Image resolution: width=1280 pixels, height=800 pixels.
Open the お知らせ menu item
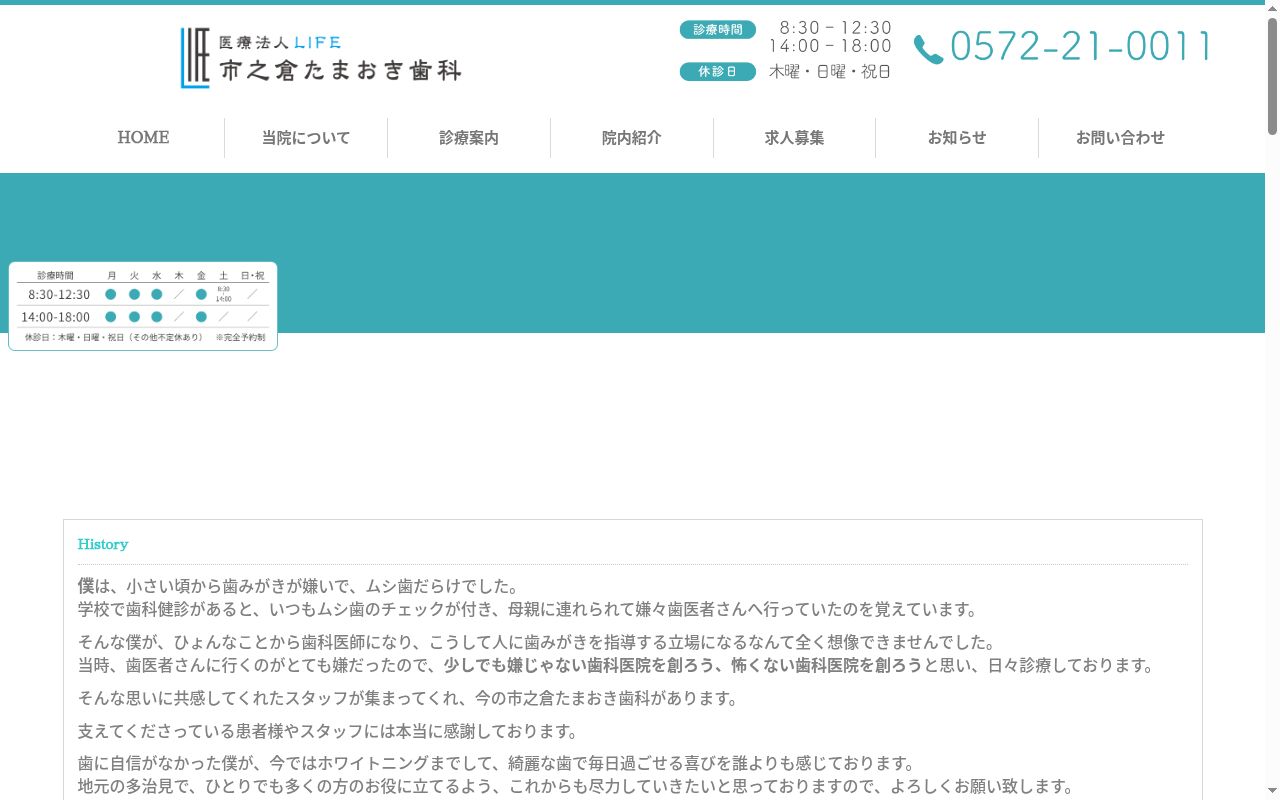coord(957,138)
